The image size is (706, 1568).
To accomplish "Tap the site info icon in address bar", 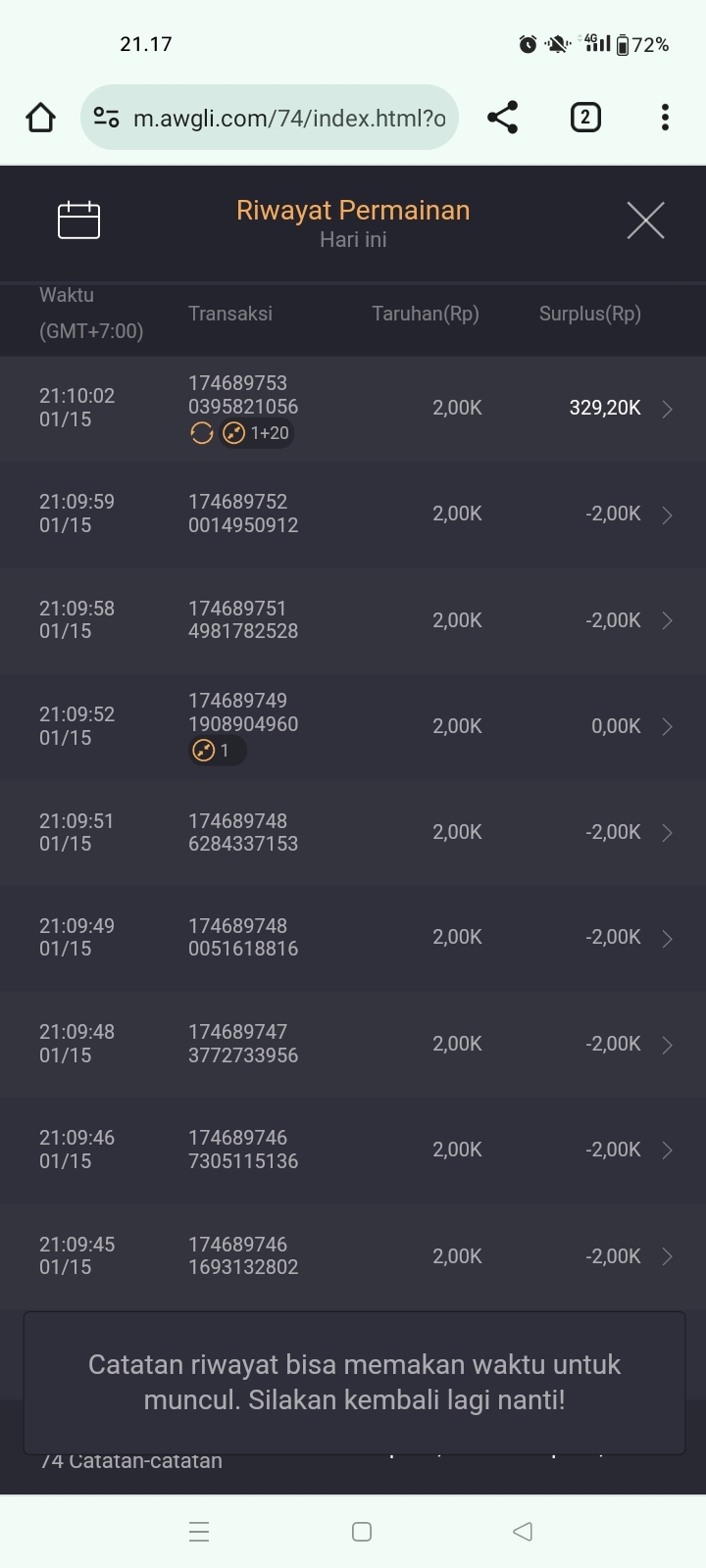I will point(106,118).
